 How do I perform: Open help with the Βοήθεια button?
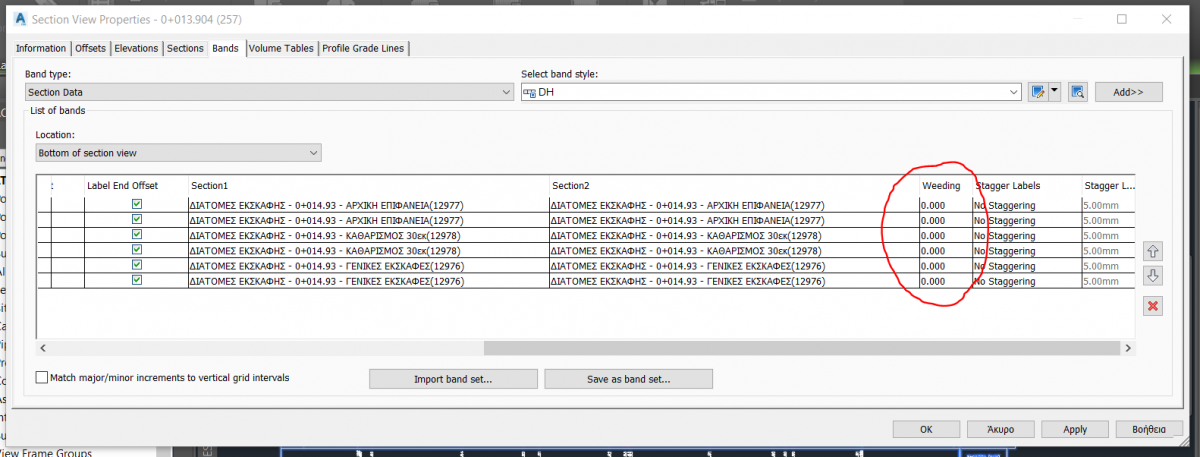click(1150, 429)
